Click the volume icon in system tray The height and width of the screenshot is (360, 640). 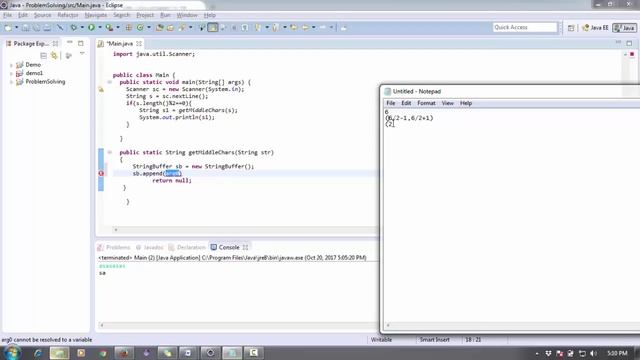[x=593, y=353]
